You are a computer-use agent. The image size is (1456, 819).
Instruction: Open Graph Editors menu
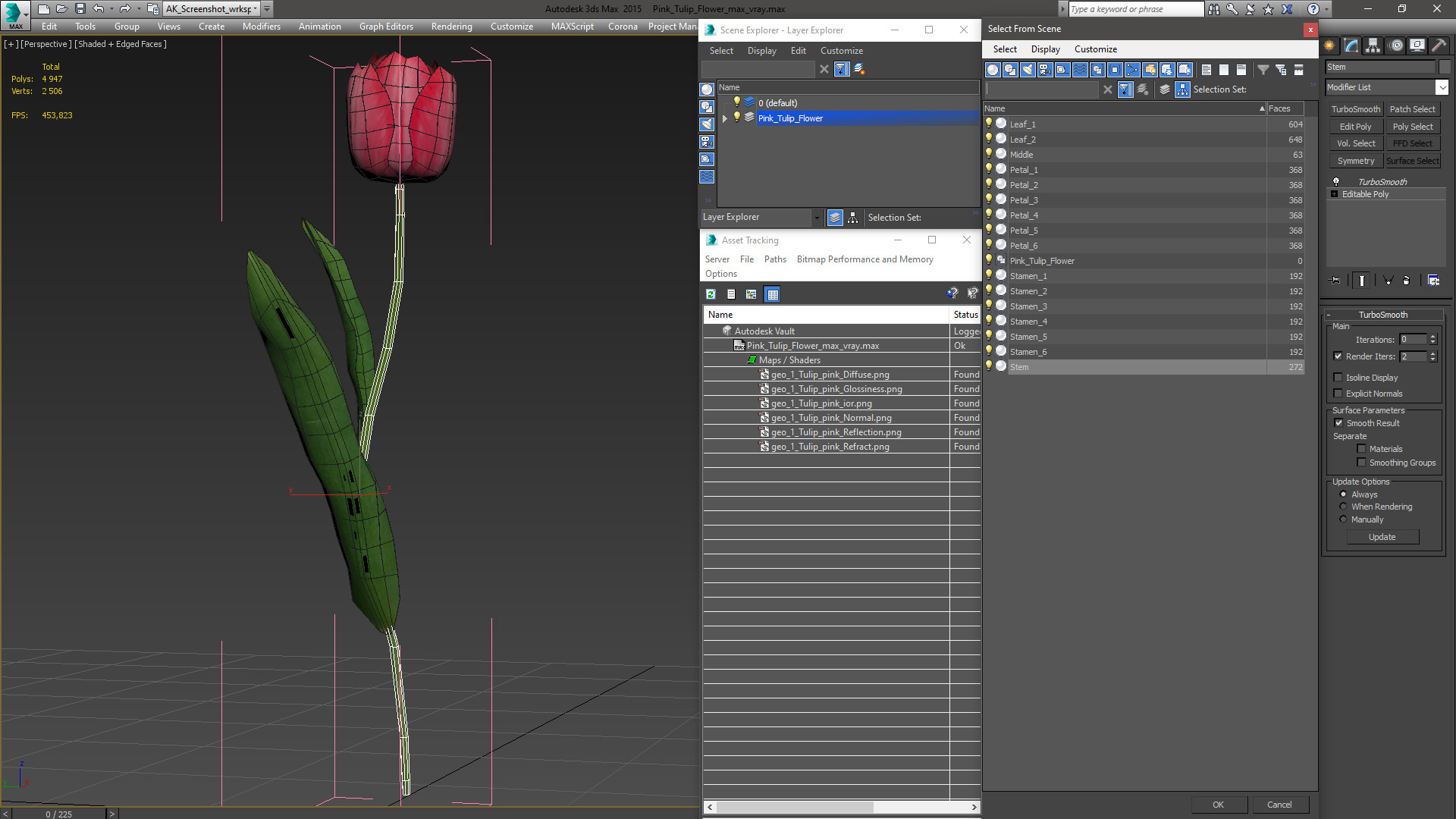pos(386,27)
